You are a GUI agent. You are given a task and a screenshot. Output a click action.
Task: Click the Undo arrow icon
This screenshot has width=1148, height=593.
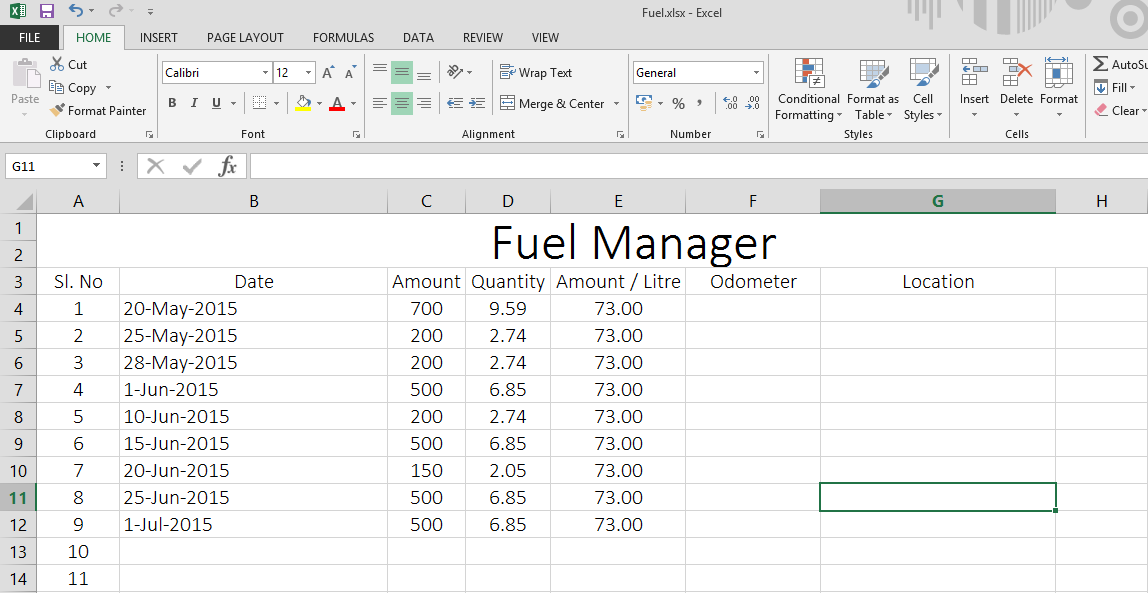click(75, 10)
